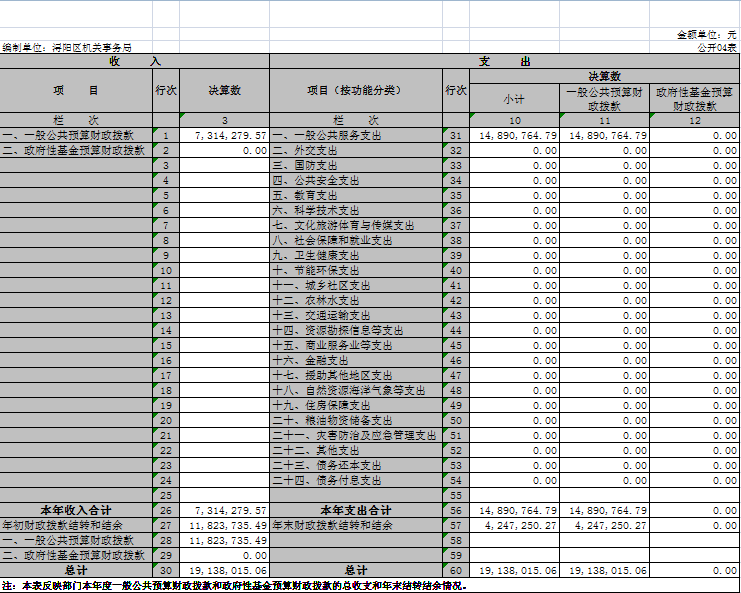The width and height of the screenshot is (741, 593).
Task: Click the 二、政府性基金预算财政拨款 label in row 2
Action: click(76, 150)
